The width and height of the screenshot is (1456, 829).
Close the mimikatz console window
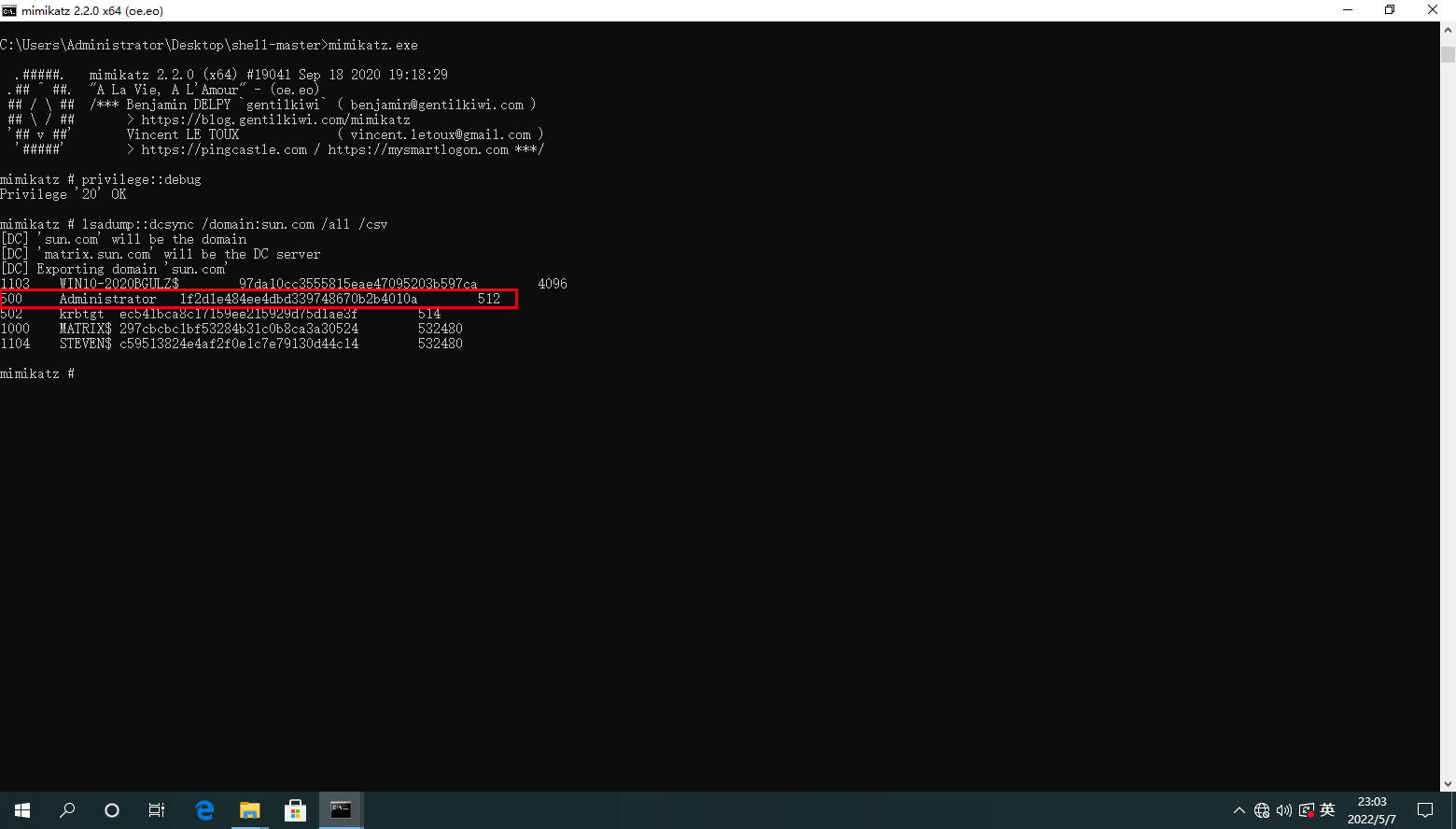[1433, 10]
